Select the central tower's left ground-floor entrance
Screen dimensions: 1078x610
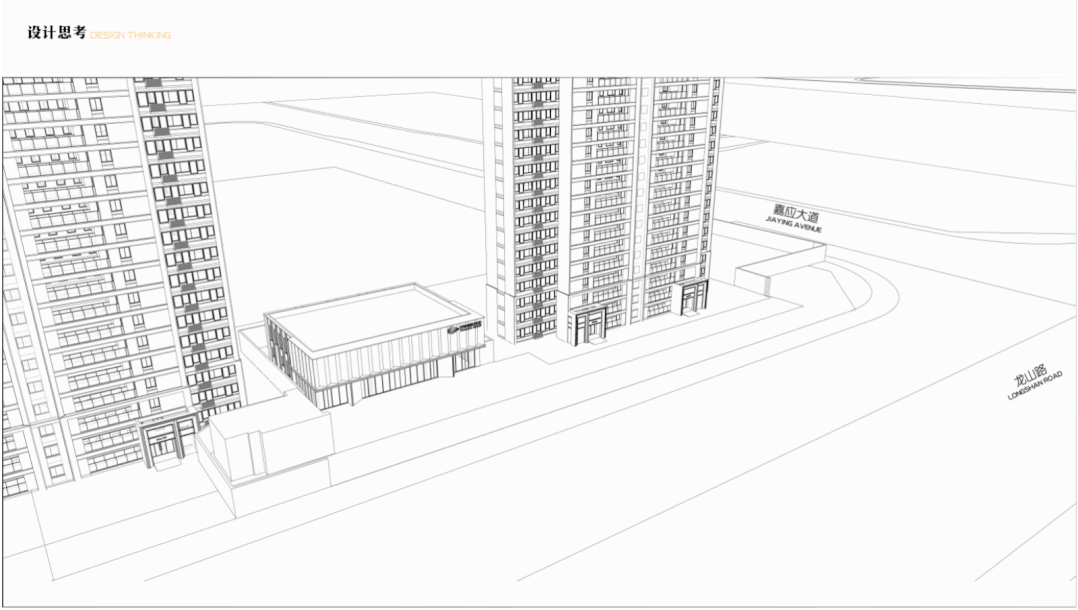[x=587, y=326]
